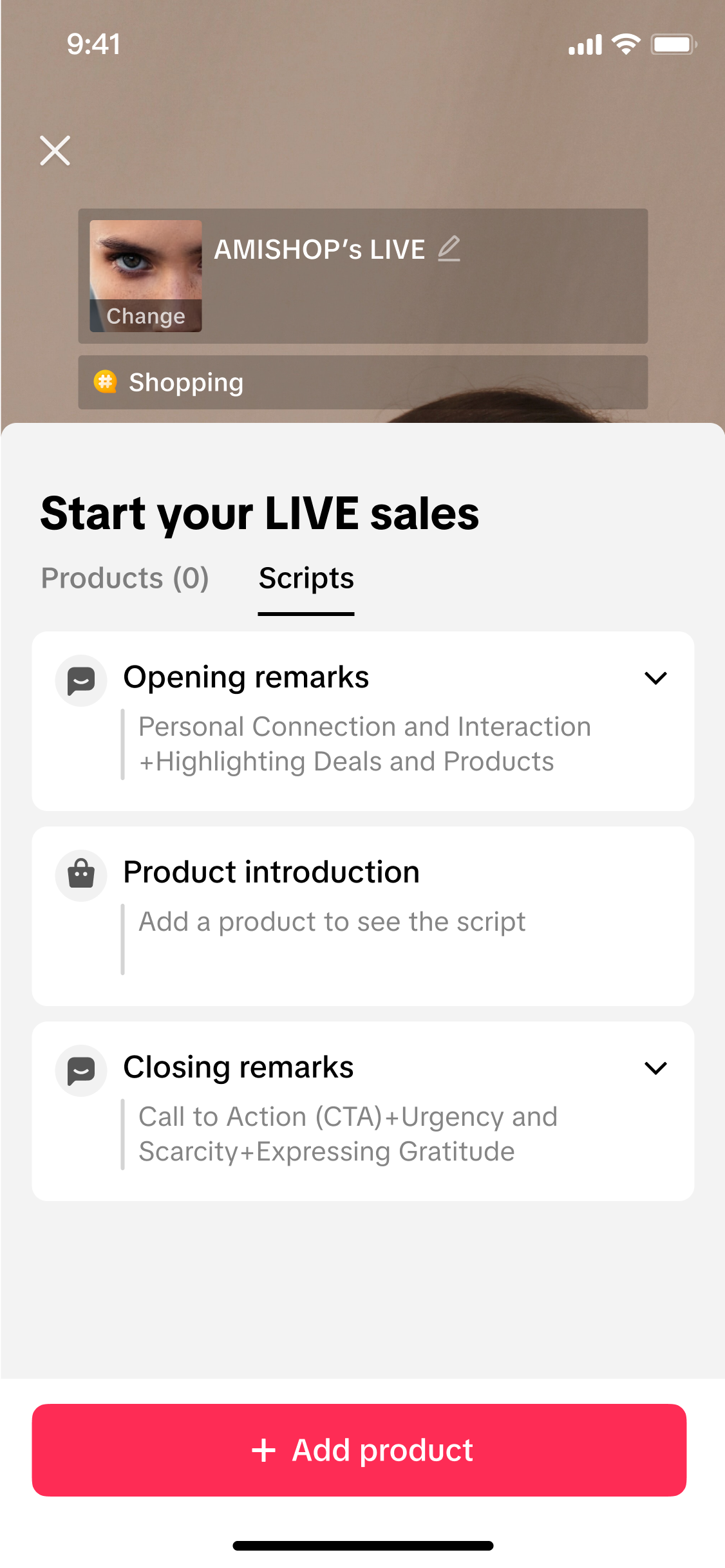725x1568 pixels.
Task: Tap the AMISHOP's LIVE title text
Action: pyautogui.click(x=319, y=250)
